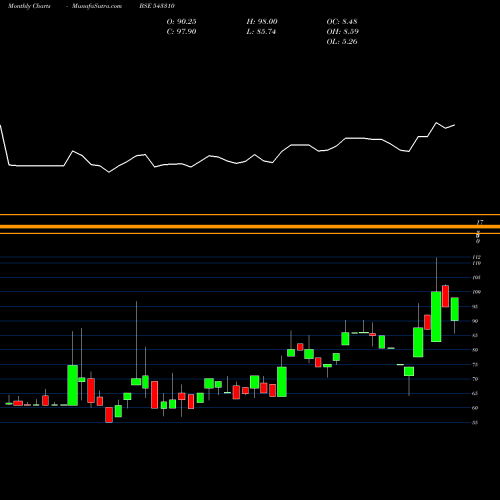The width and height of the screenshot is (500, 500).
Task: Click the '95' price axis label
Action: [x=475, y=307]
